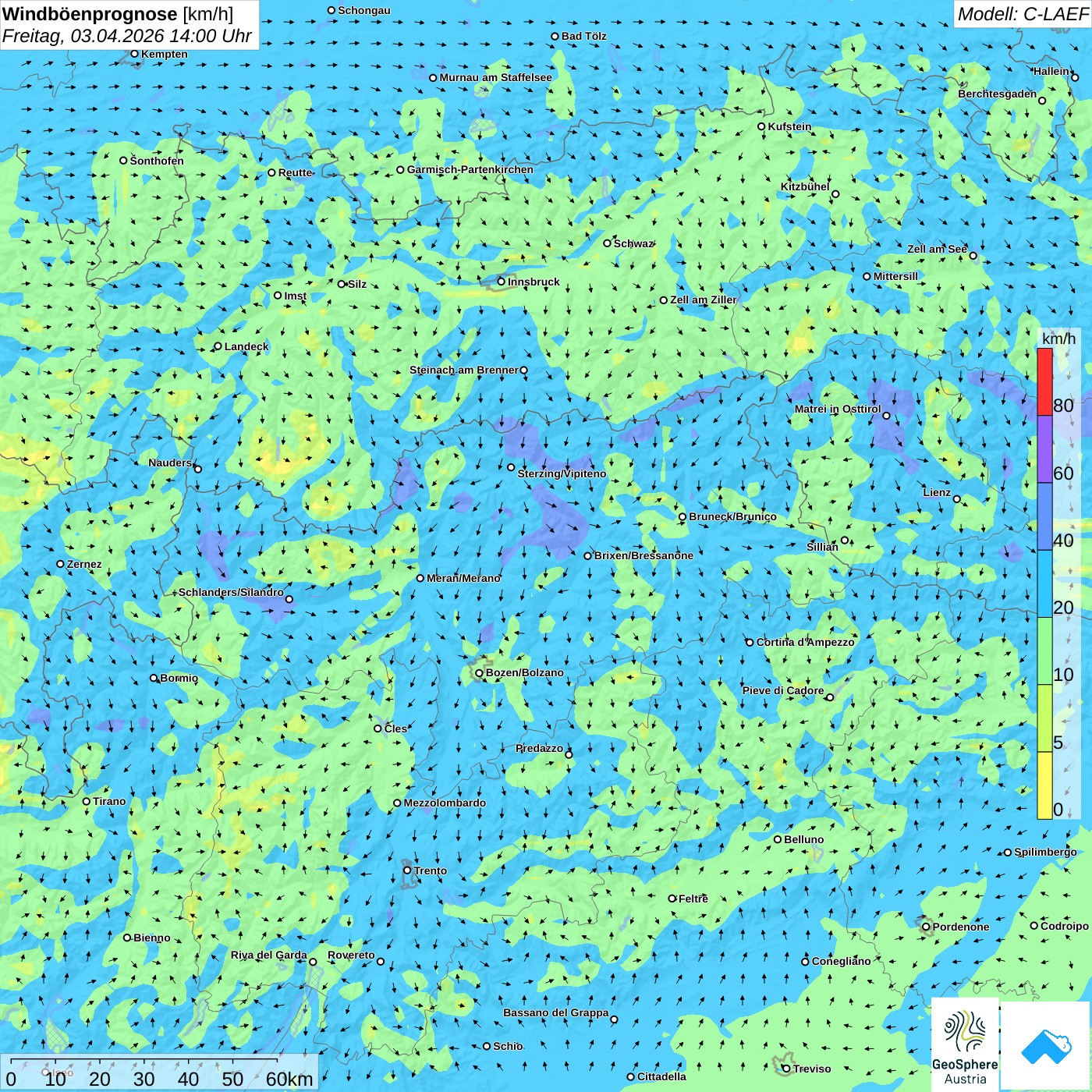Click the Murnau am Staffelsee label
1092x1092 pixels.
coord(495,77)
